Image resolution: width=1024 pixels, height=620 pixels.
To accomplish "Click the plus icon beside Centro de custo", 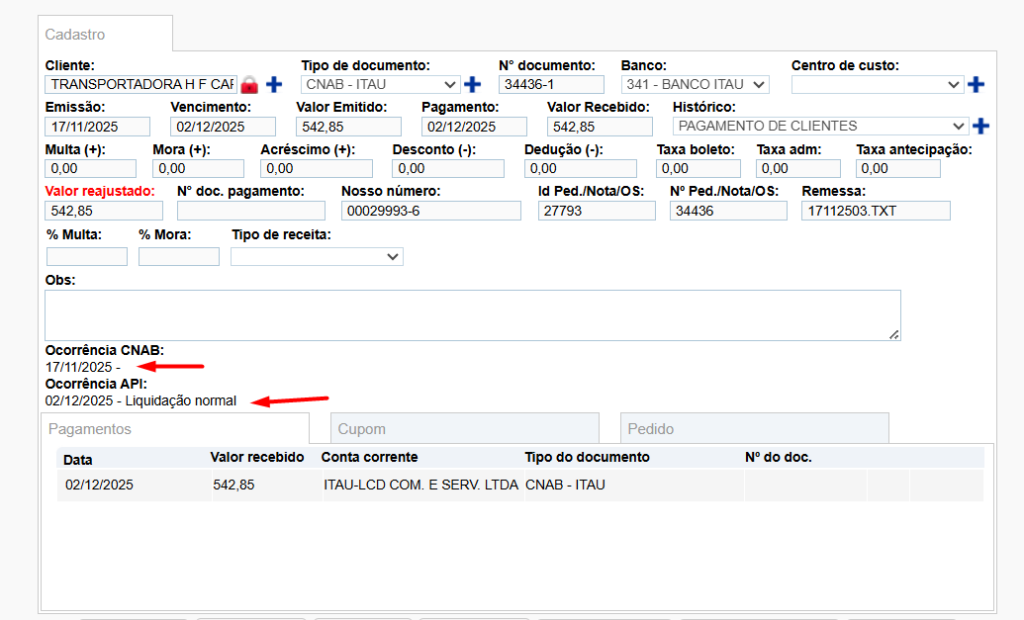I will pyautogui.click(x=976, y=84).
